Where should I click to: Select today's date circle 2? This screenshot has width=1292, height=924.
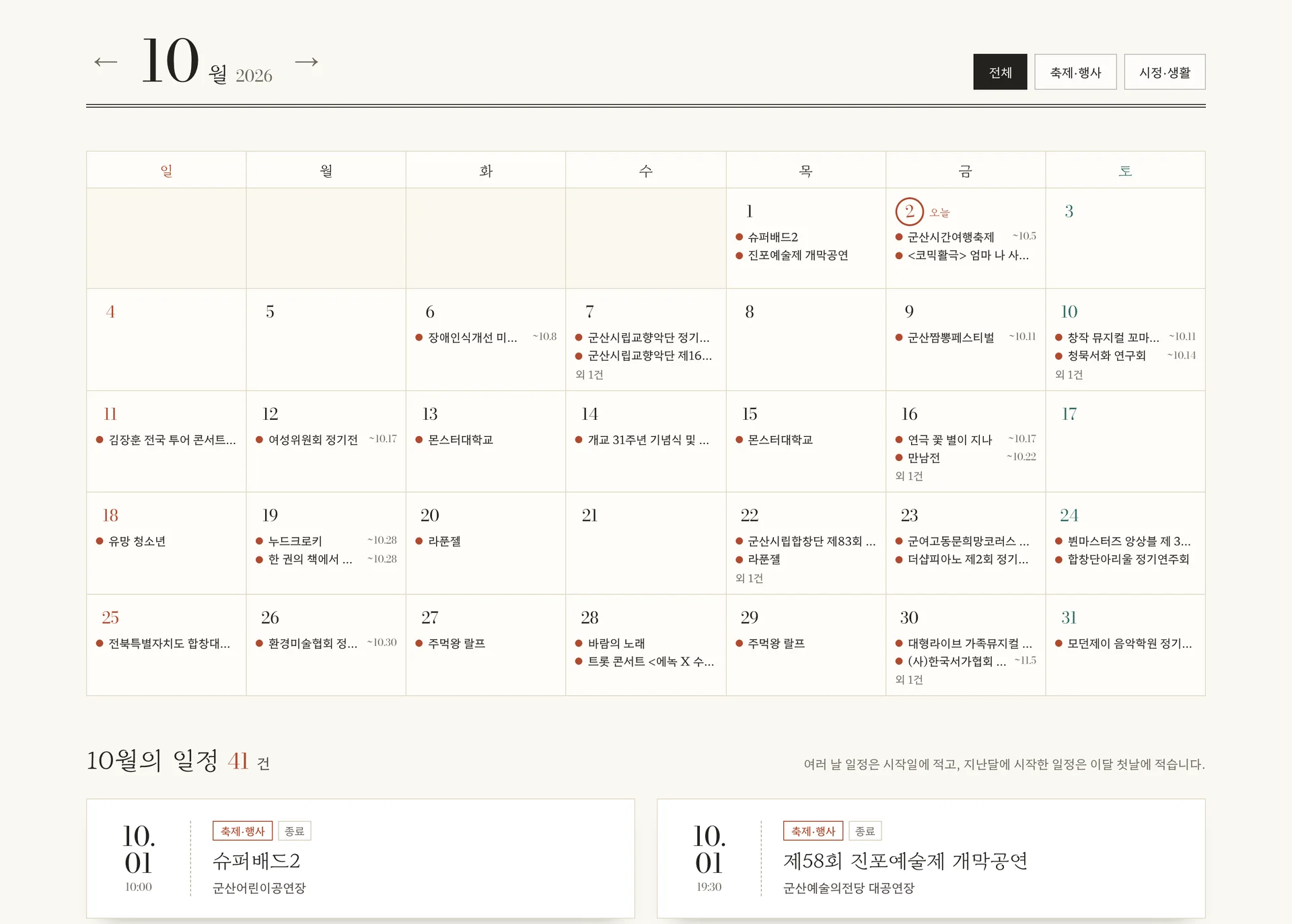tap(909, 211)
